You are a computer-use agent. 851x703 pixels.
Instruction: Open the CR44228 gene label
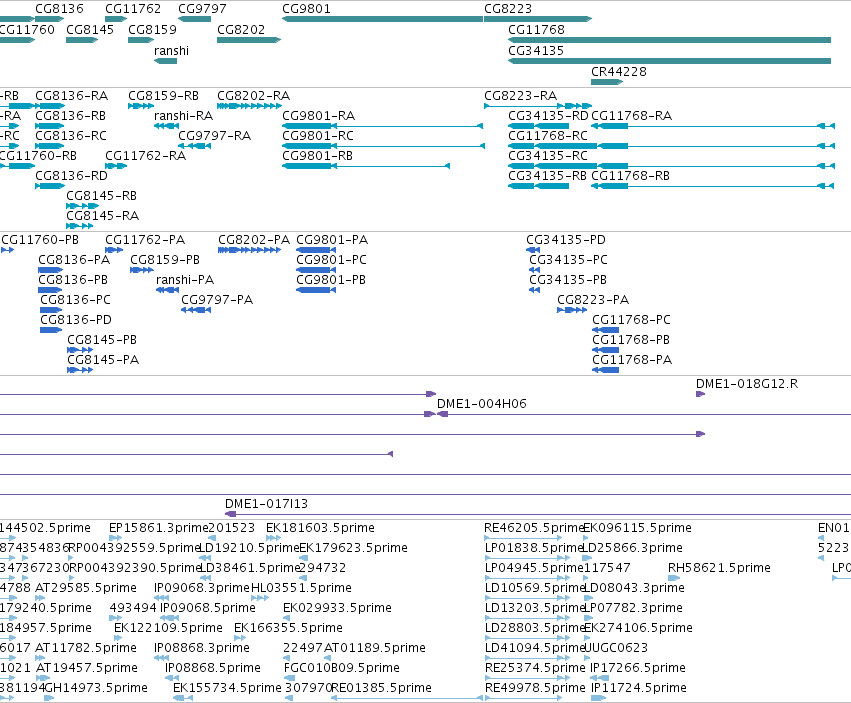coord(619,72)
